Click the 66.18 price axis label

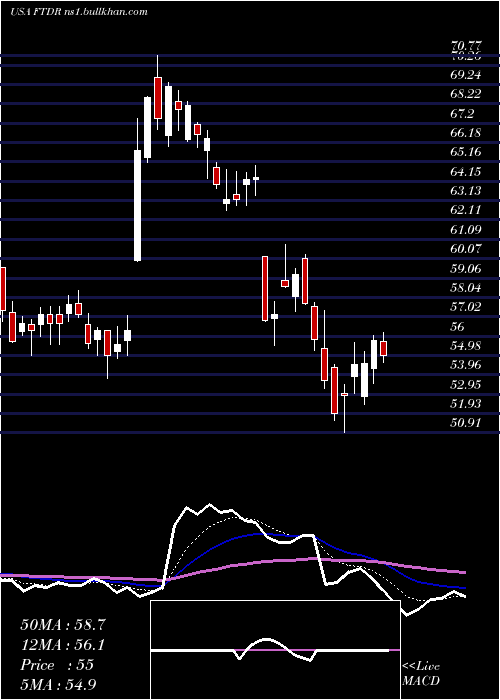pos(466,133)
